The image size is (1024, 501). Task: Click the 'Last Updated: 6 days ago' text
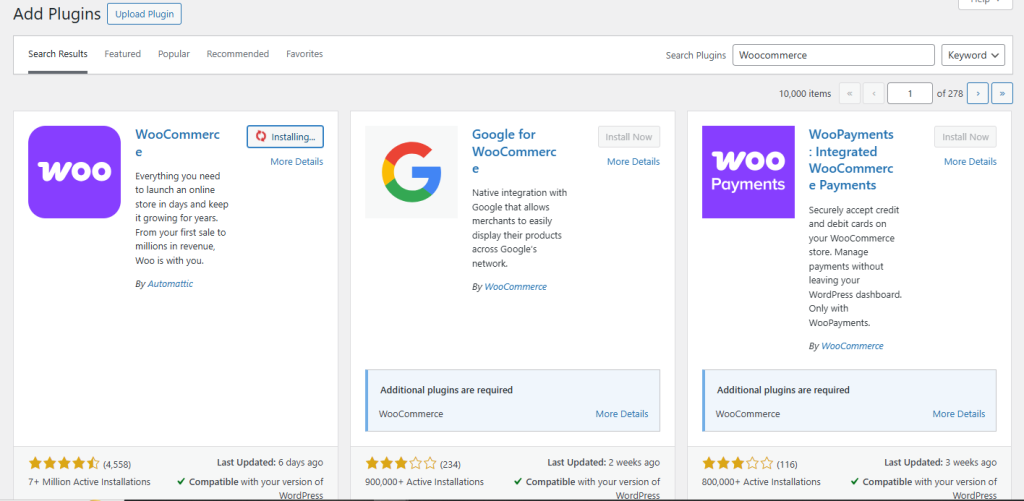(270, 462)
